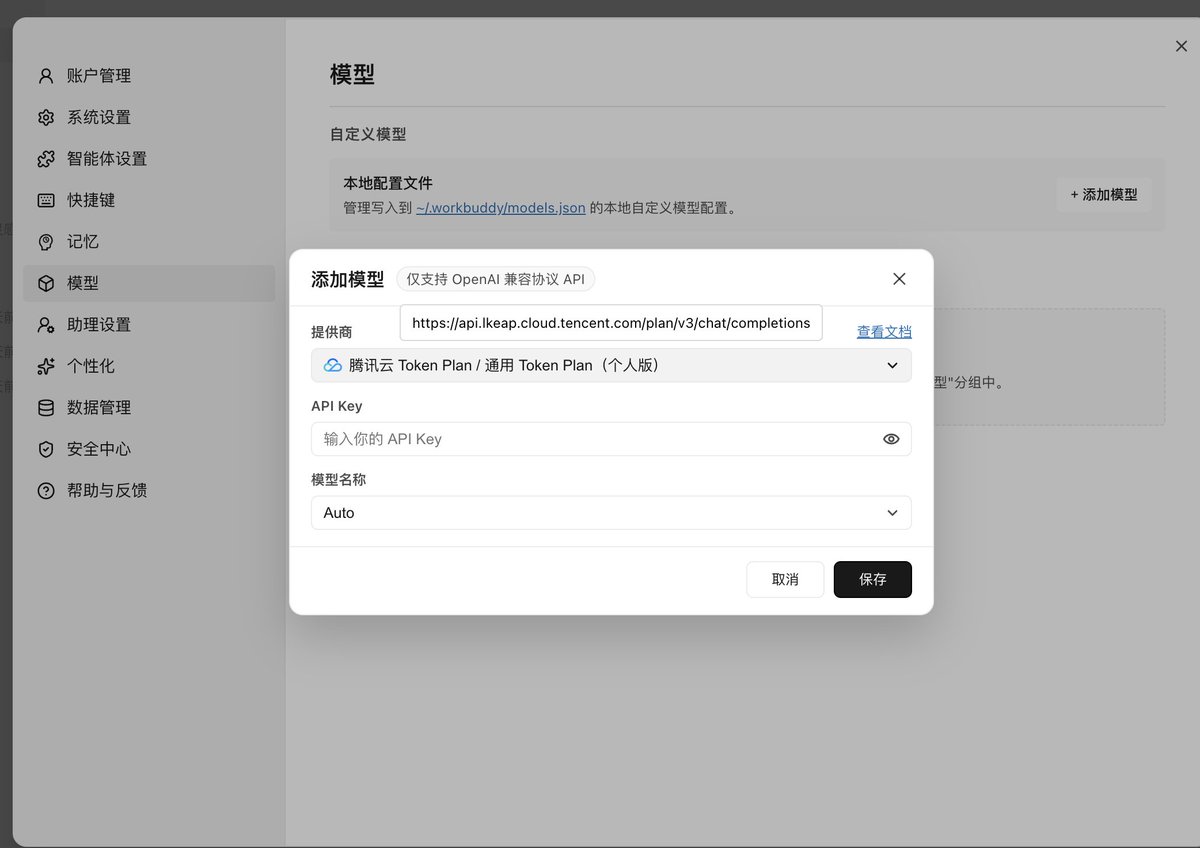This screenshot has width=1200, height=848.
Task: Toggle API Key visibility eye icon
Action: [x=891, y=439]
